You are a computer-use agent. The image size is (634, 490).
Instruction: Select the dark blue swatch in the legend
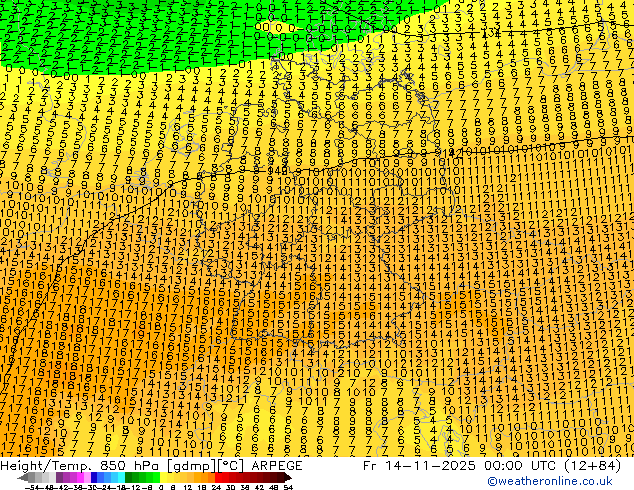(94, 478)
